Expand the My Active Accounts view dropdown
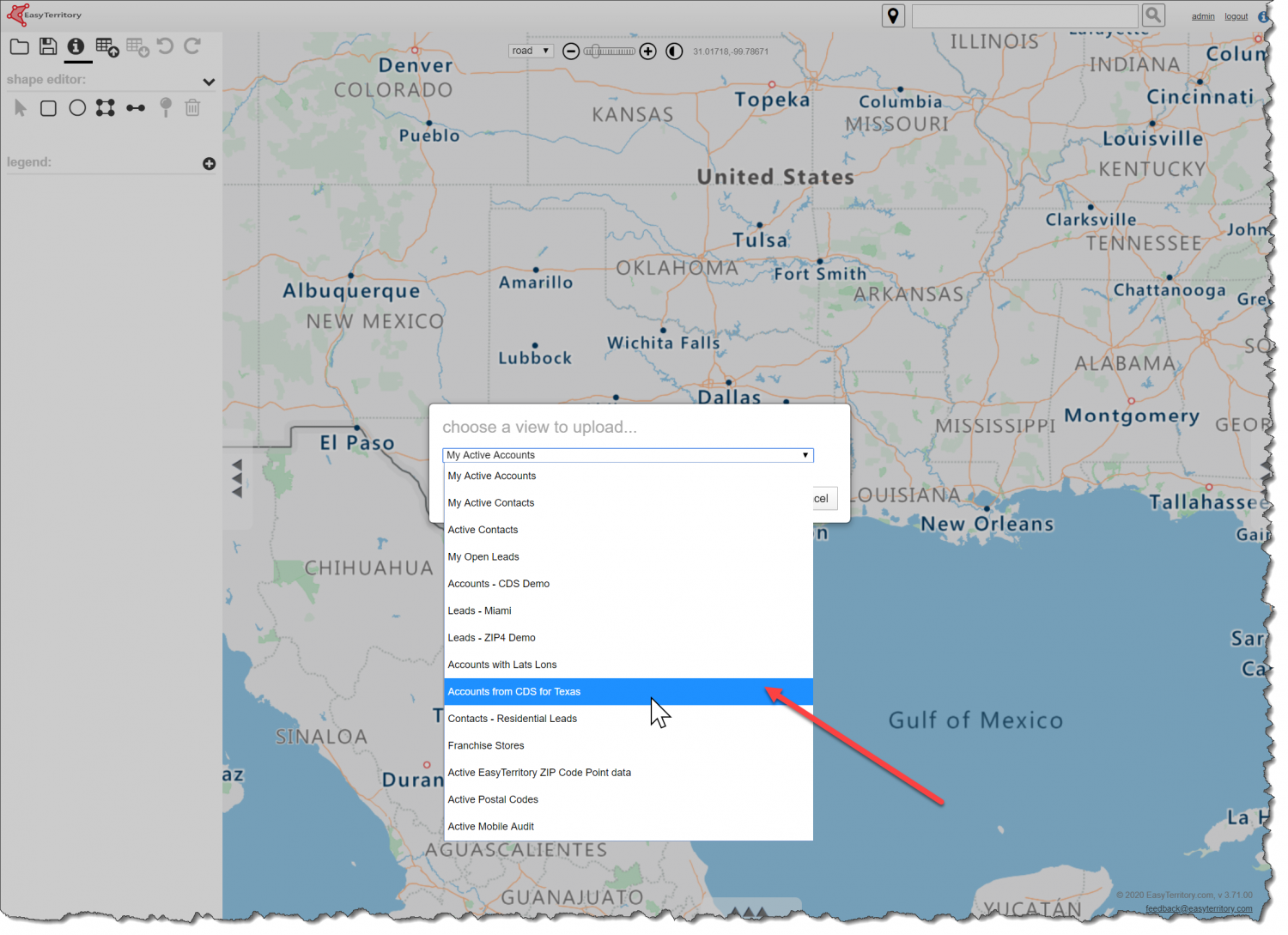This screenshot has height=935, width=1288. (805, 455)
